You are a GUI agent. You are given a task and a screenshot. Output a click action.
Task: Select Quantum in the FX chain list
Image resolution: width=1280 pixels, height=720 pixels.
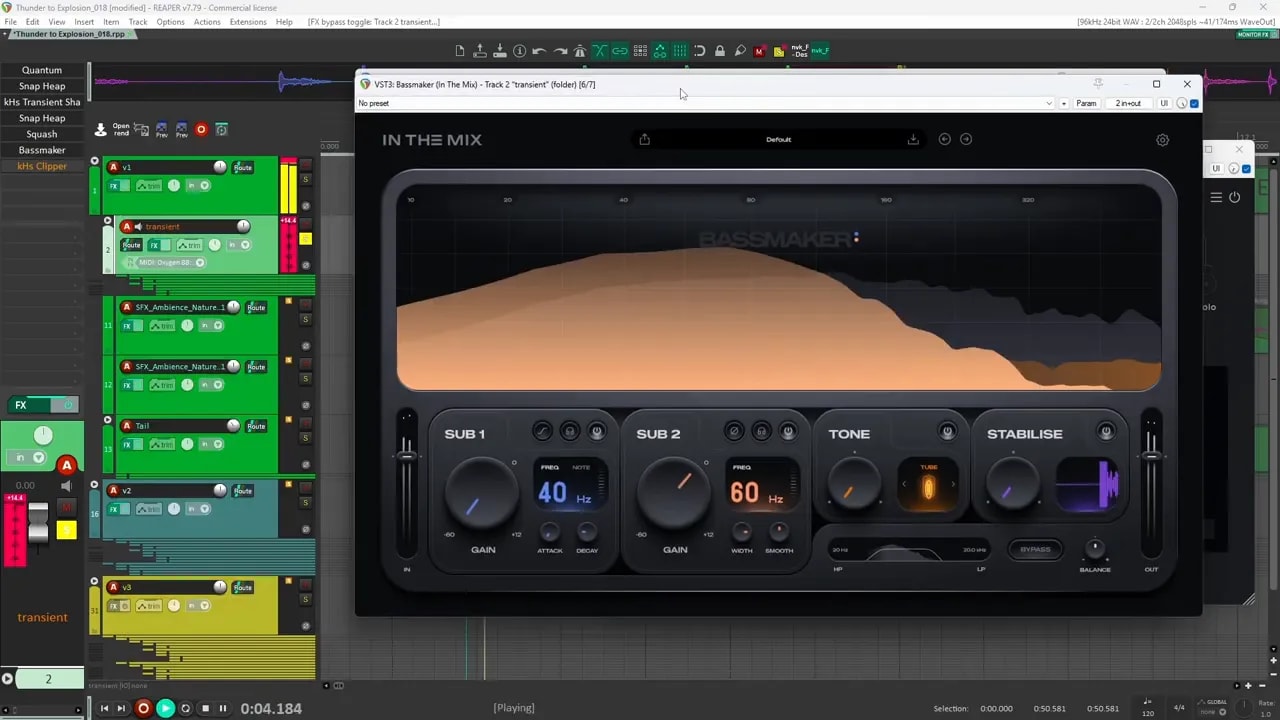(42, 70)
